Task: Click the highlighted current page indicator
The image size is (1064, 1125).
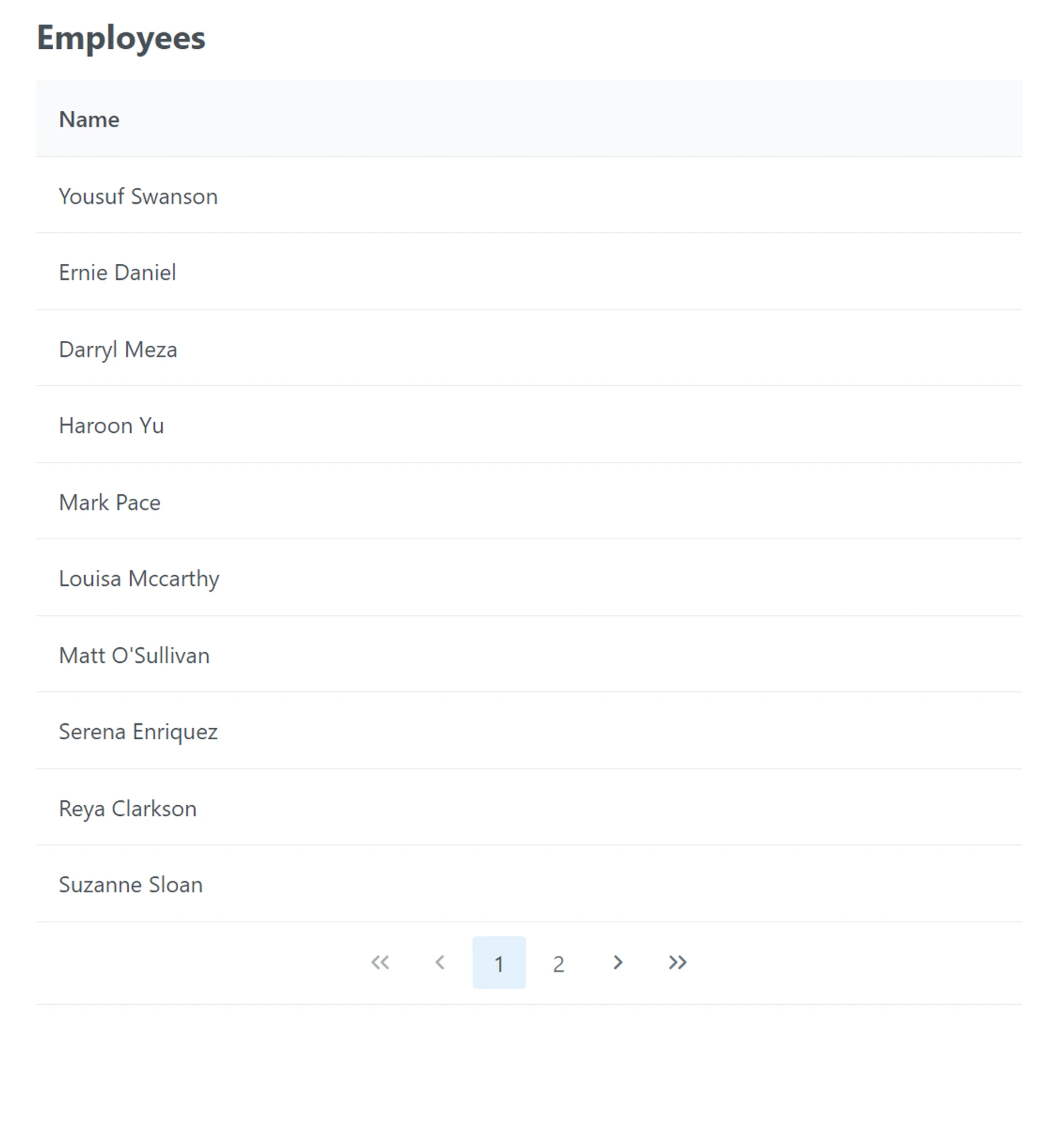Action: click(499, 963)
